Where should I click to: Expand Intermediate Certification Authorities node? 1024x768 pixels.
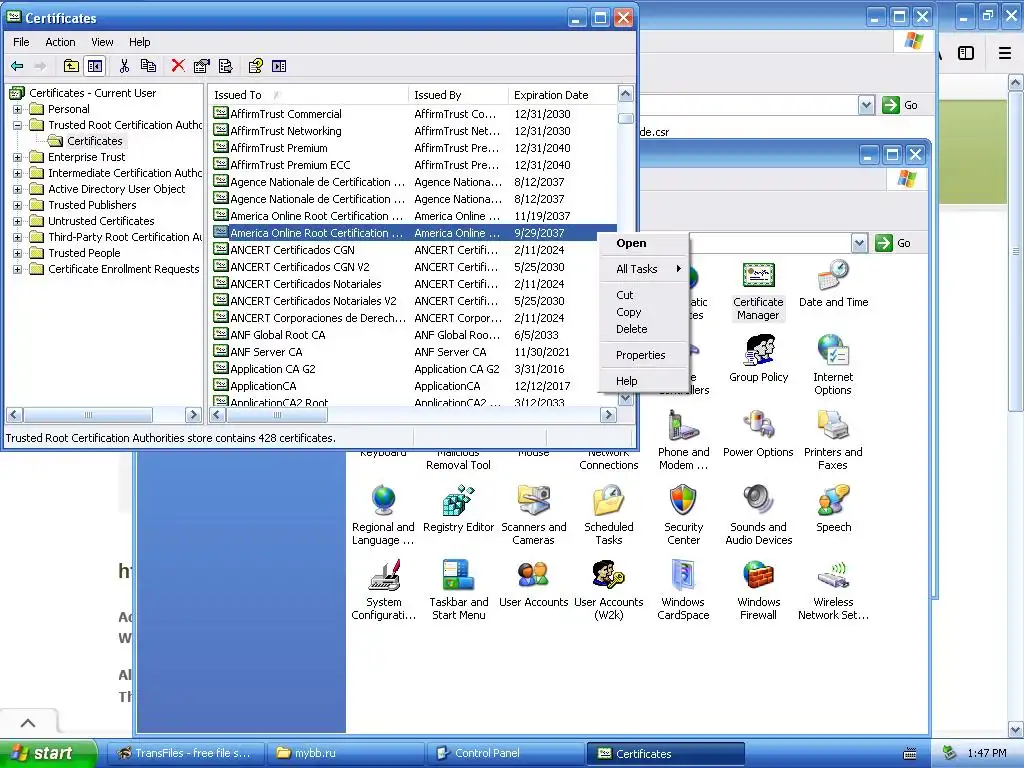(x=18, y=173)
